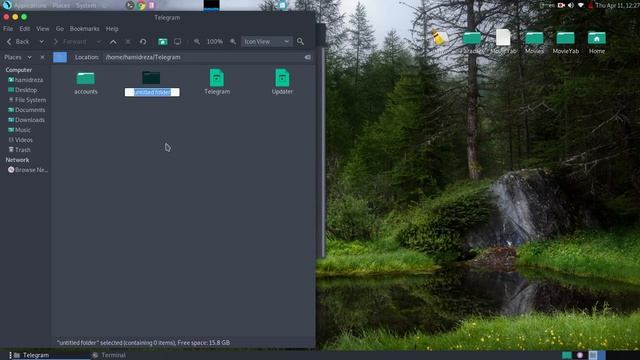Open Music in the sidebar
640x360 pixels.
(20, 130)
